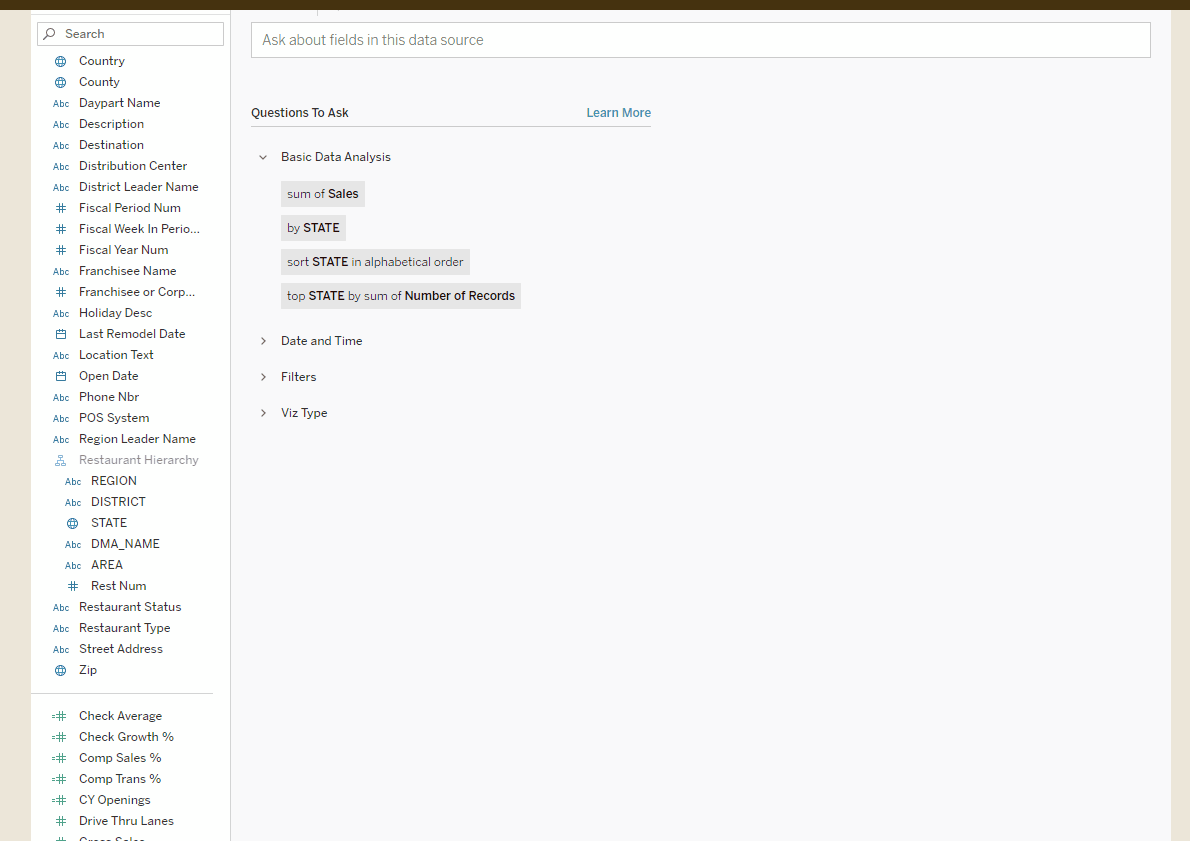Click the calculated field icon beside Check Average

[58, 715]
